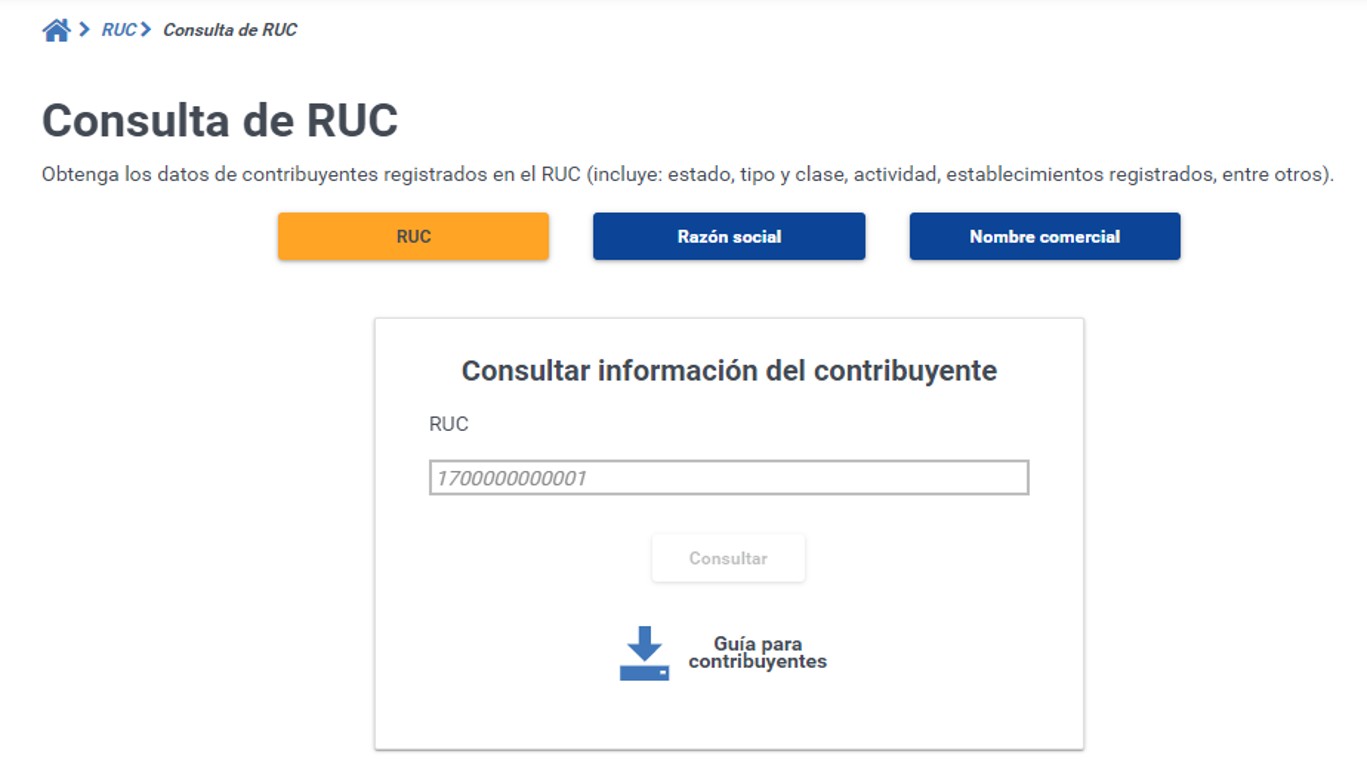Select the placeholder text 1700000000001 field
This screenshot has height=769, width=1367.
click(727, 479)
